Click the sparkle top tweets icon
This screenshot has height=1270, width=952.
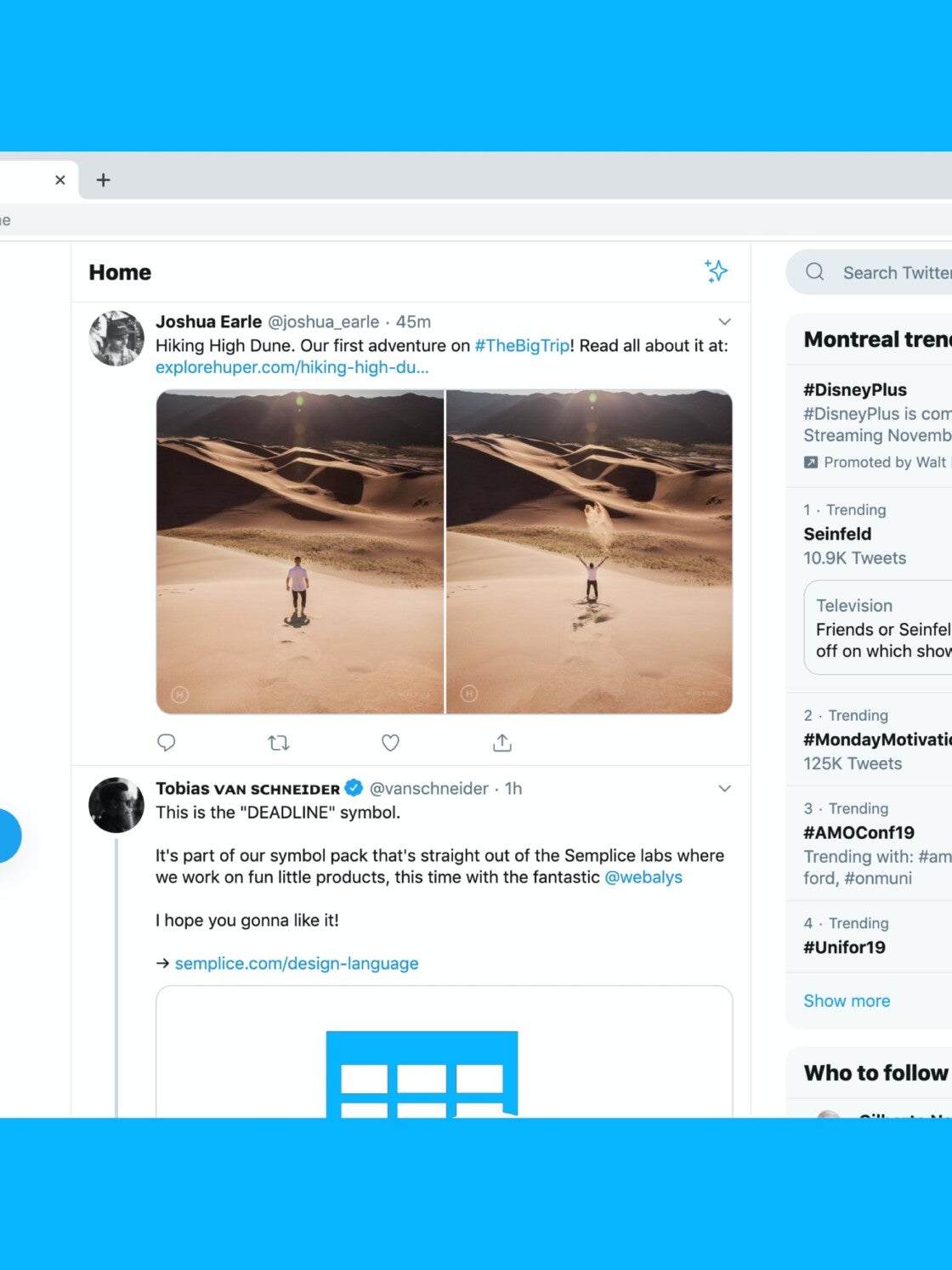tap(716, 271)
